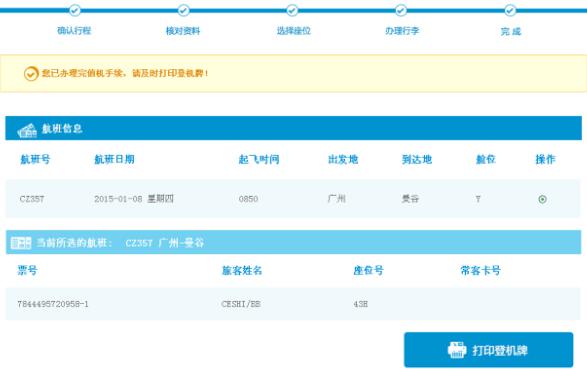
Task: Click the arrival city 曼谷 cell
Action: pos(410,198)
